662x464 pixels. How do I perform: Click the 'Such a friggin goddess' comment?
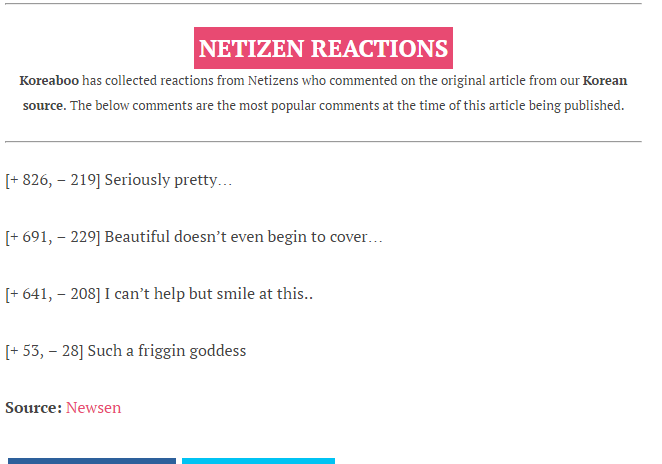click(167, 351)
